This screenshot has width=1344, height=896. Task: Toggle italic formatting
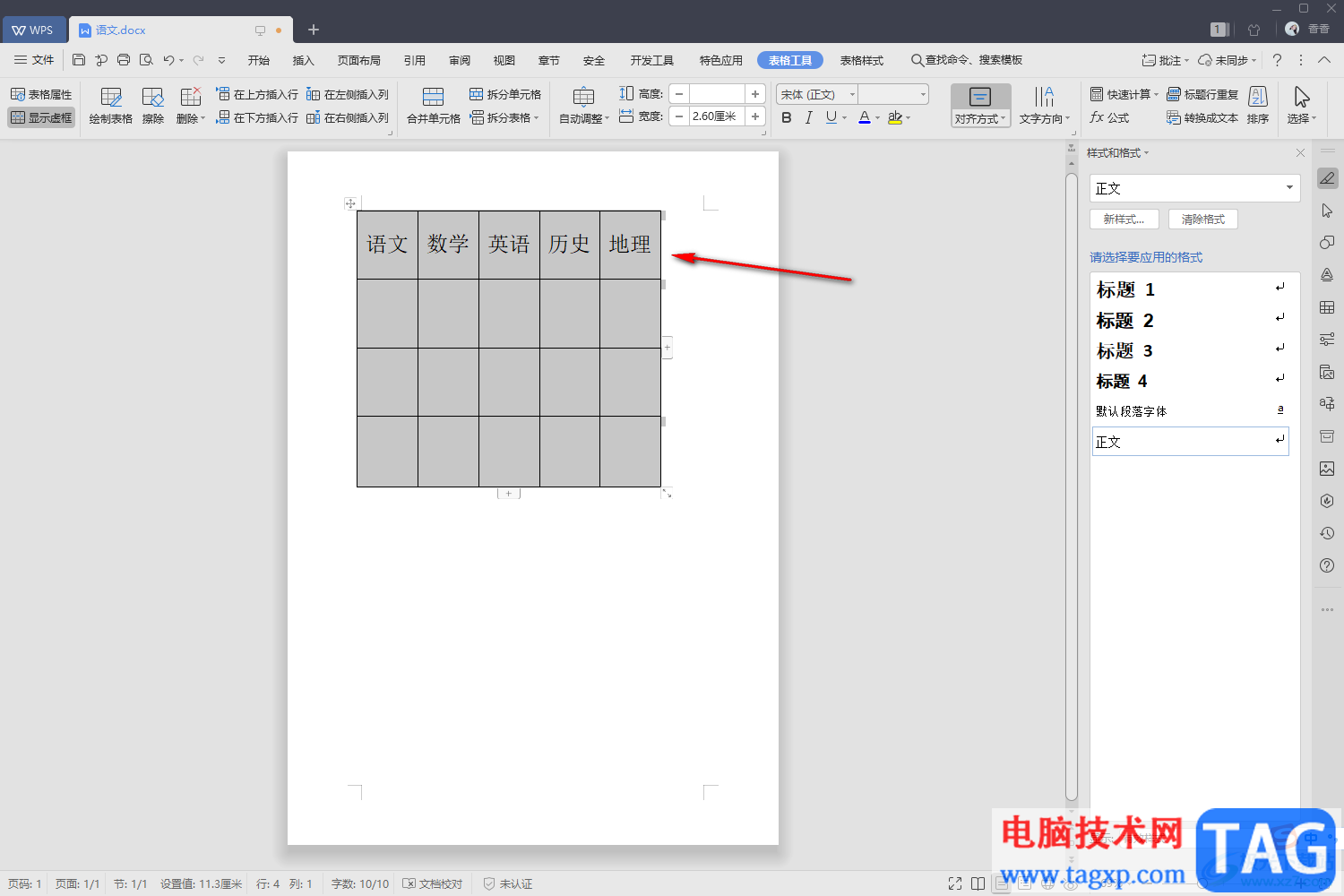809,117
